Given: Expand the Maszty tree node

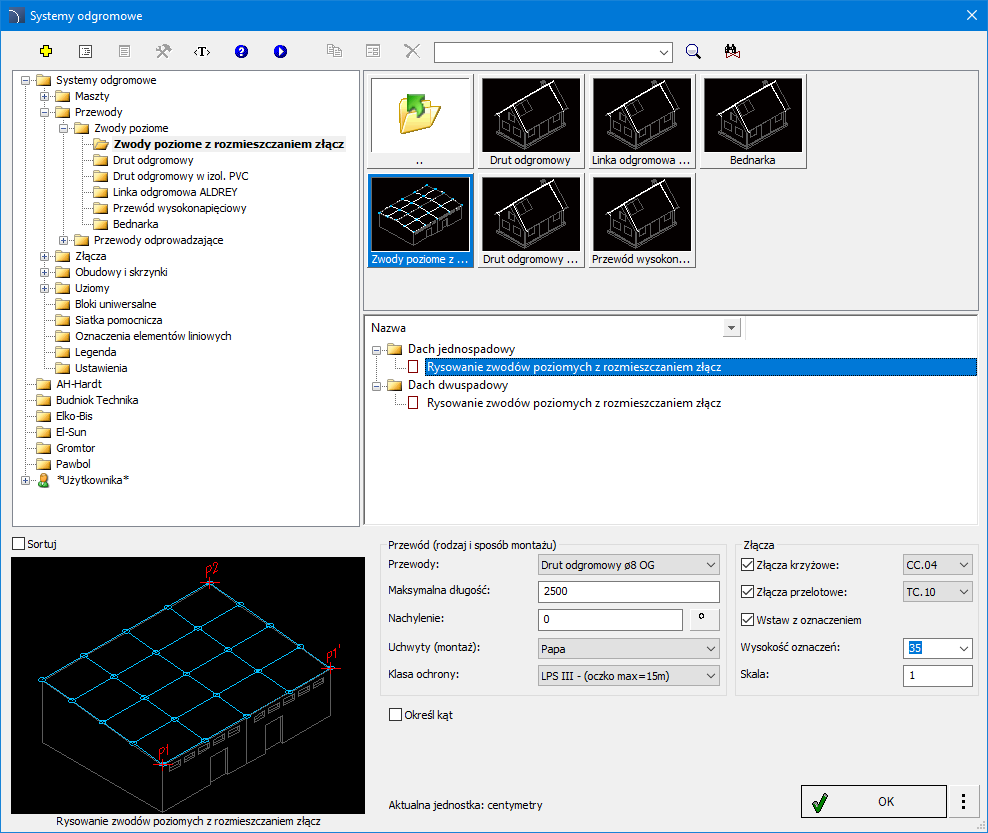Looking at the screenshot, I should 44,96.
